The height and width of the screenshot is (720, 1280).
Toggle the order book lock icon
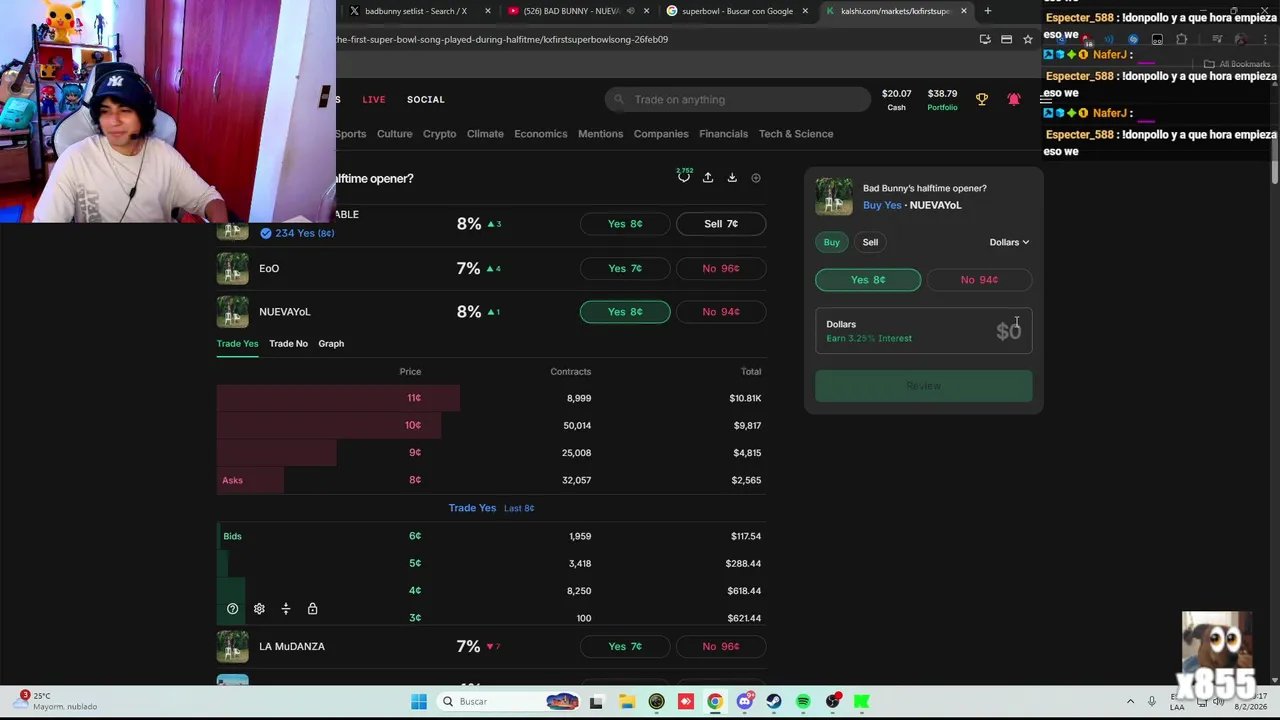[x=312, y=609]
